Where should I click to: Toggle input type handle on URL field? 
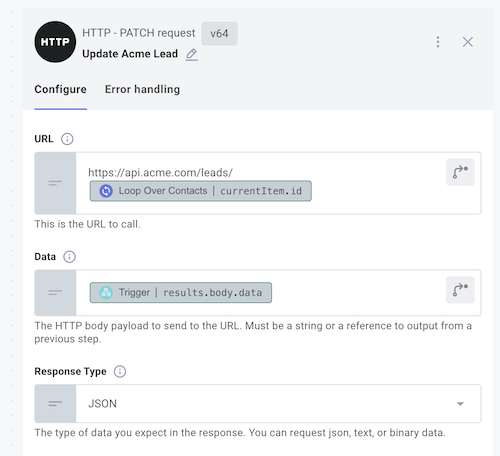55,183
